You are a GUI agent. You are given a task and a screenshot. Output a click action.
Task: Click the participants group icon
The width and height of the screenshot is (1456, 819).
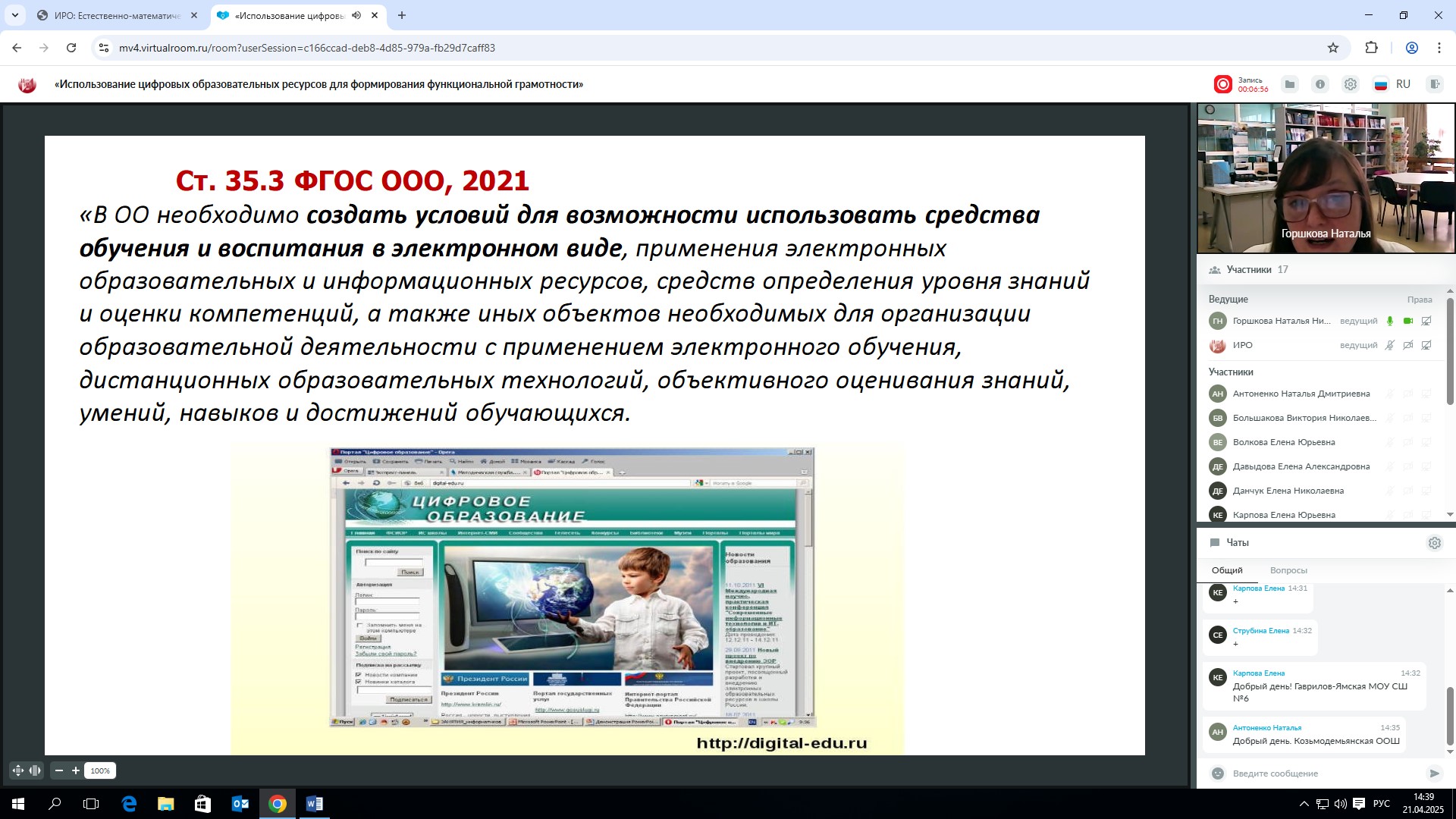(x=1215, y=270)
